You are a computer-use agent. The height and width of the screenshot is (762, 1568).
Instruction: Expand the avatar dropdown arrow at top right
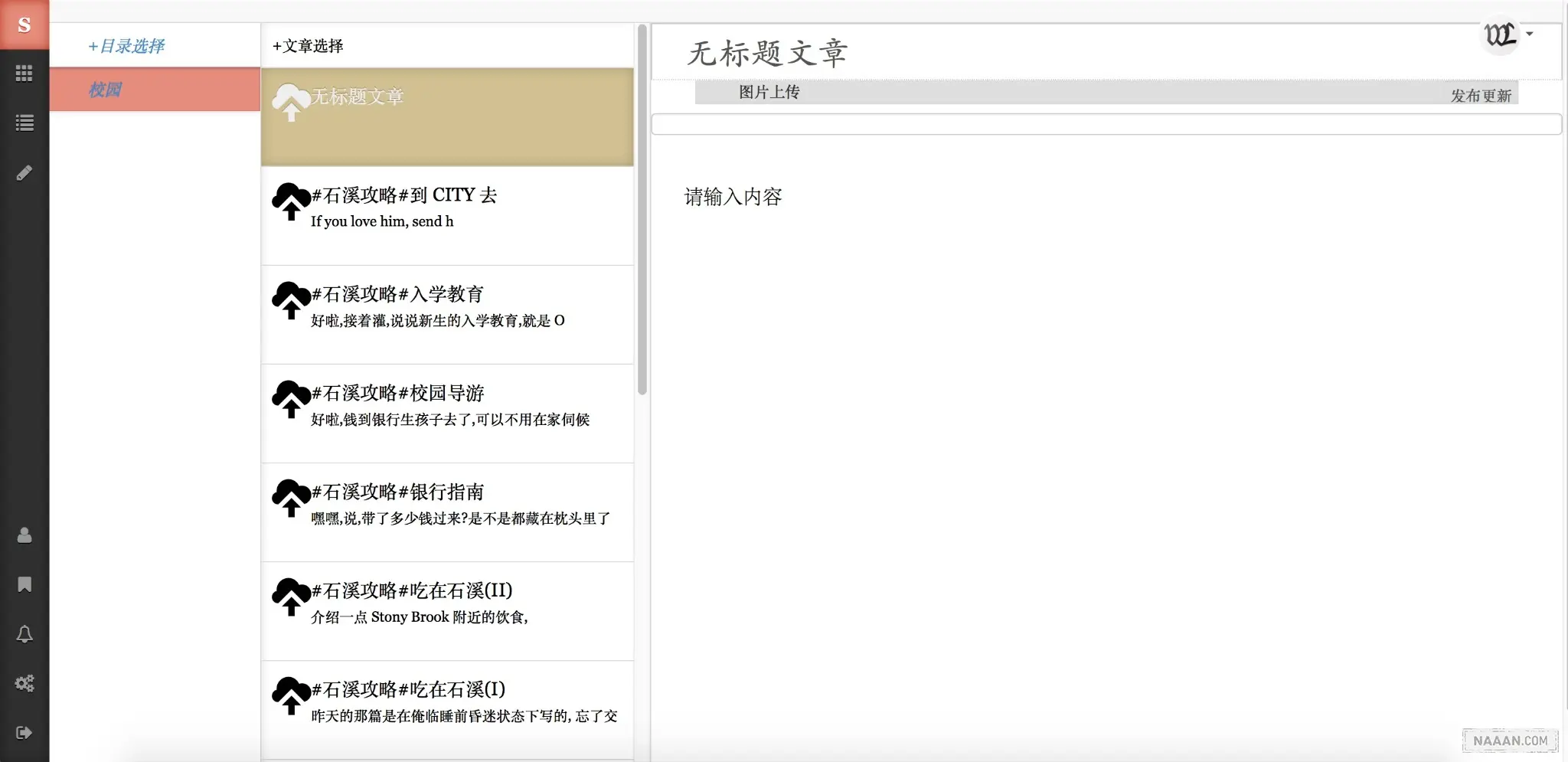point(1529,34)
